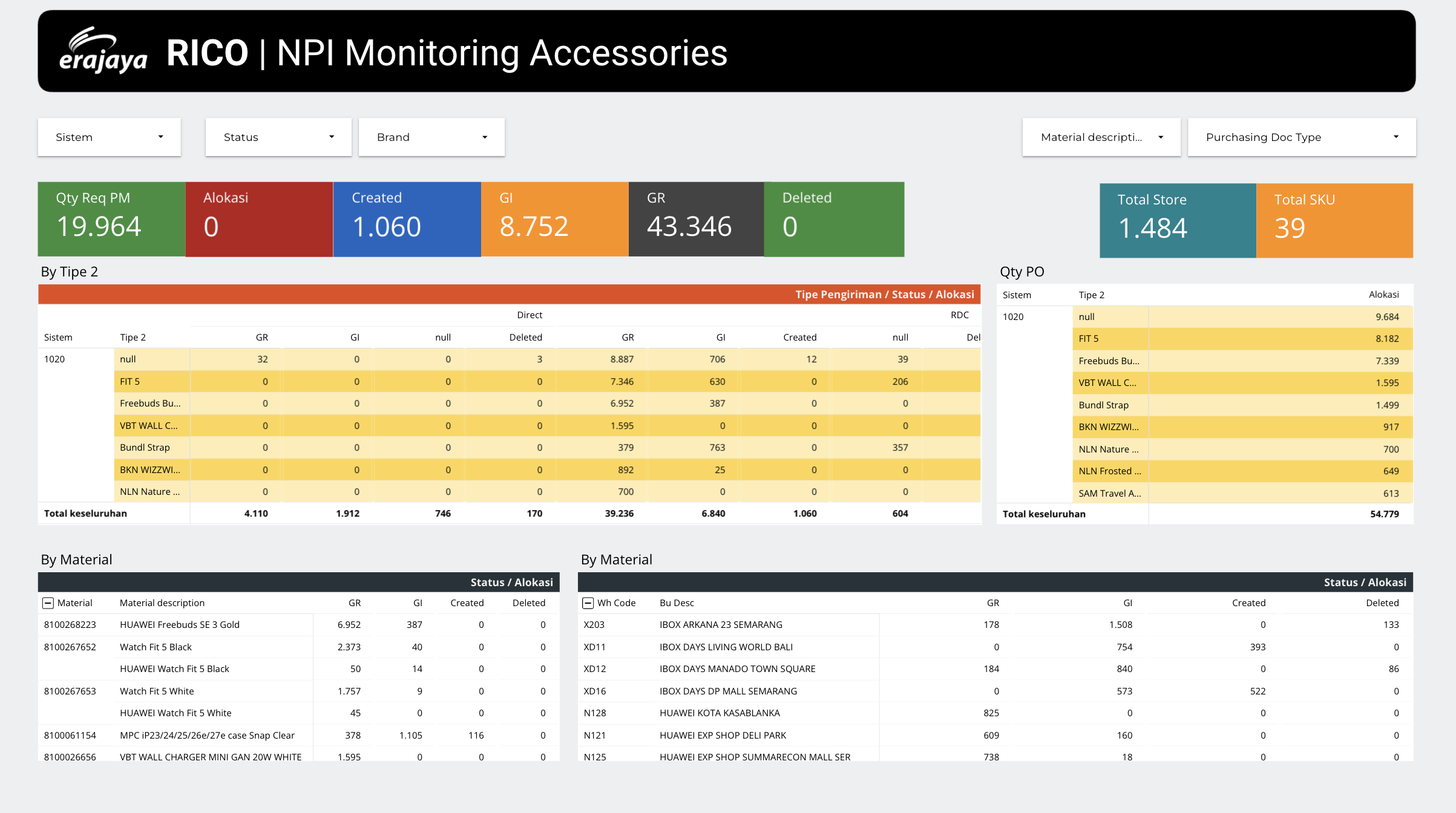Select the Qty Req PM scorecard
Image resolution: width=1456 pixels, height=813 pixels.
[x=111, y=219]
